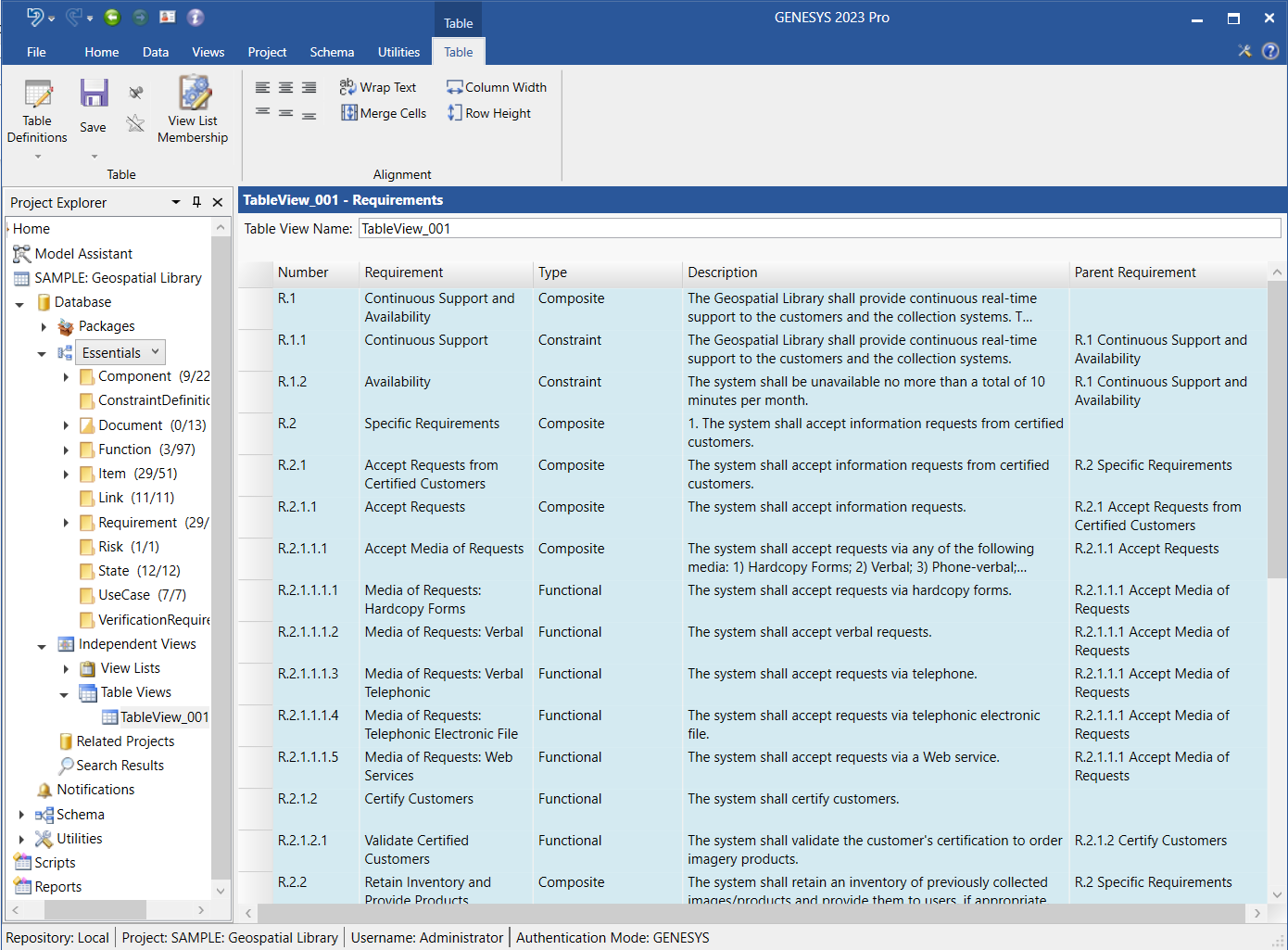The image size is (1288, 950).
Task: Open the purple info icon in the title bar
Action: 196,17
